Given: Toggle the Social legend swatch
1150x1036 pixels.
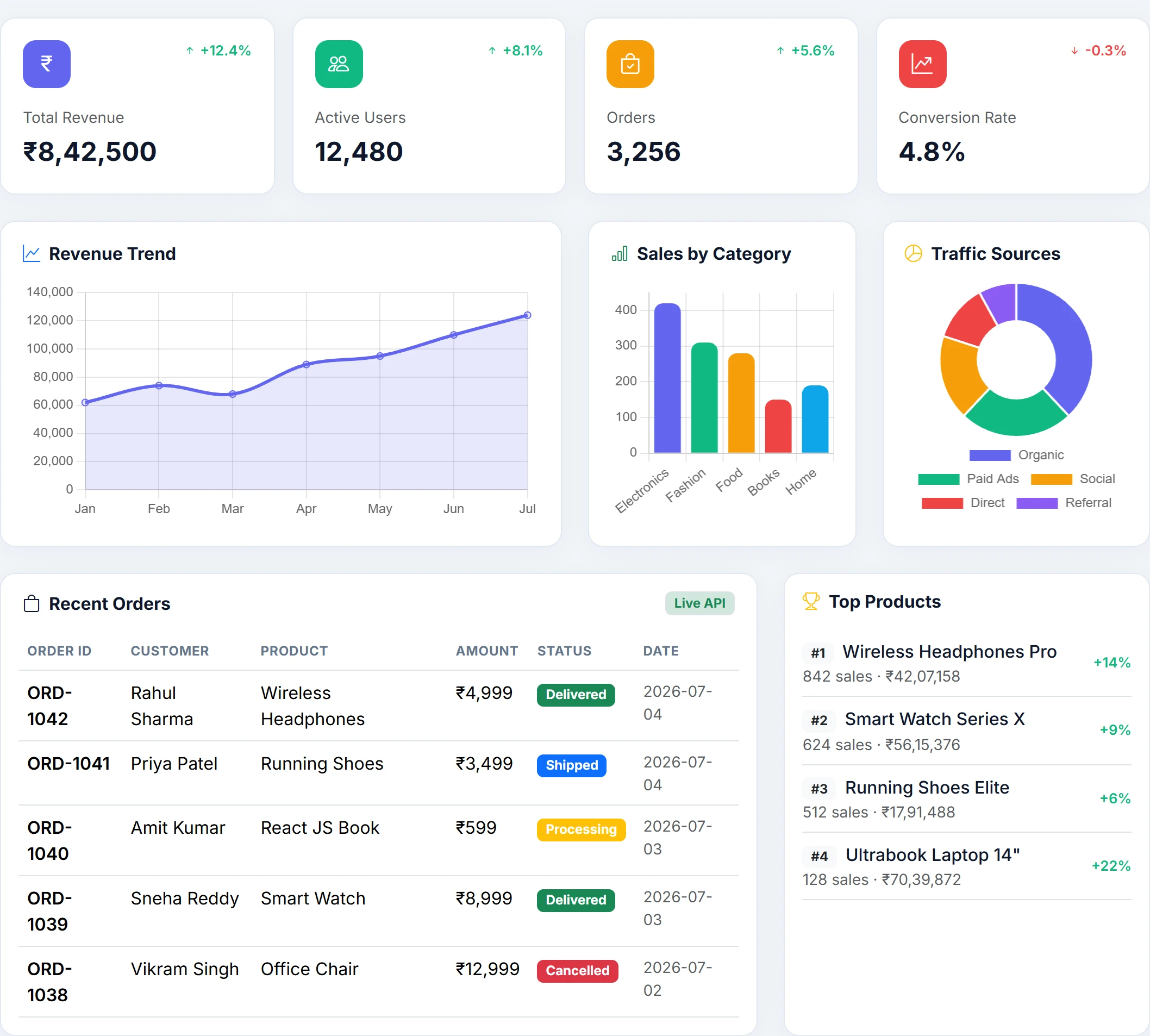Looking at the screenshot, I should (1051, 479).
